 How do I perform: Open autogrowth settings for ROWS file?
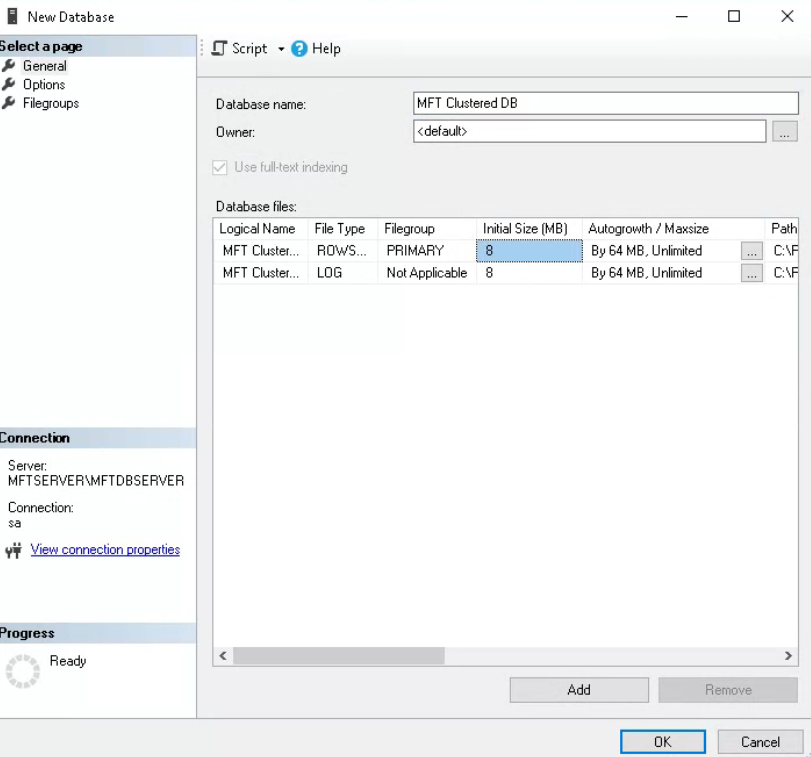click(751, 251)
